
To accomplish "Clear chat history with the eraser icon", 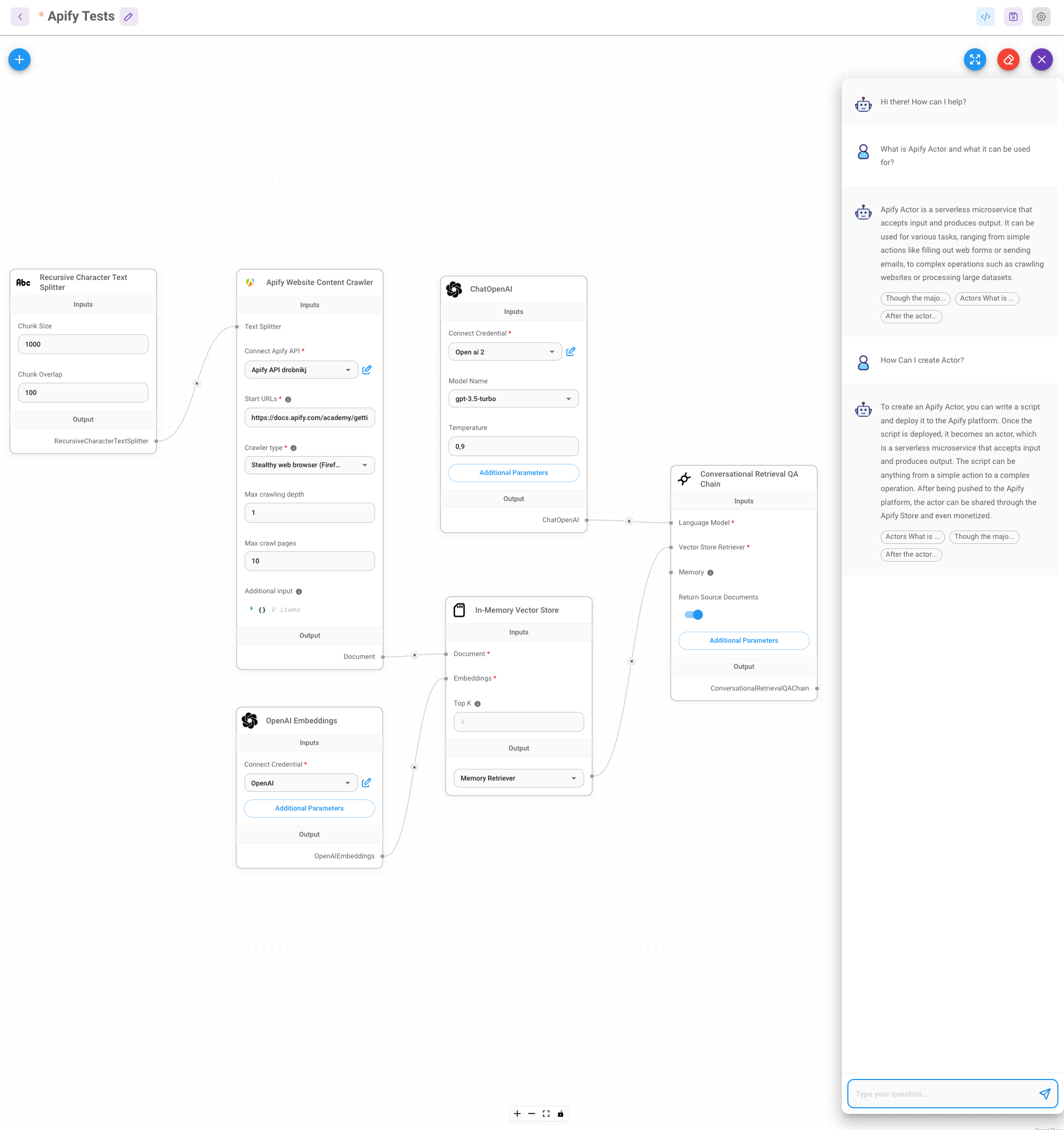I will pos(1008,59).
